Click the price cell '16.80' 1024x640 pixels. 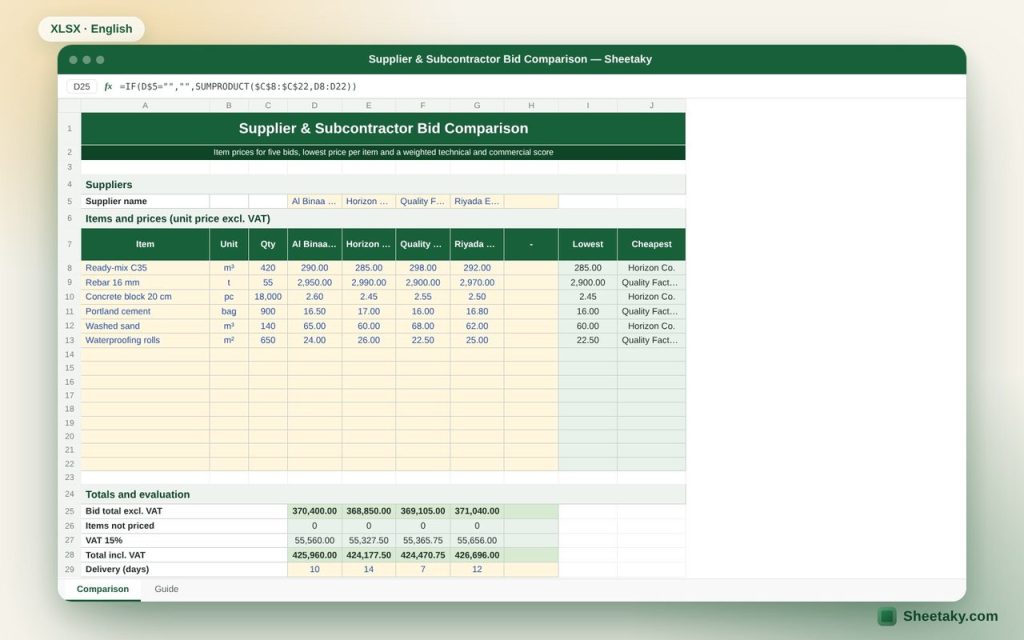click(477, 312)
